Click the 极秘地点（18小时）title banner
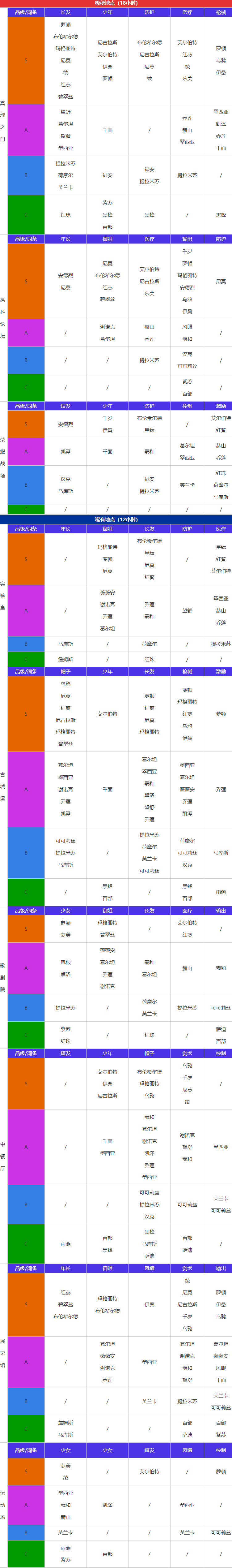232x1568 pixels. 116,3
